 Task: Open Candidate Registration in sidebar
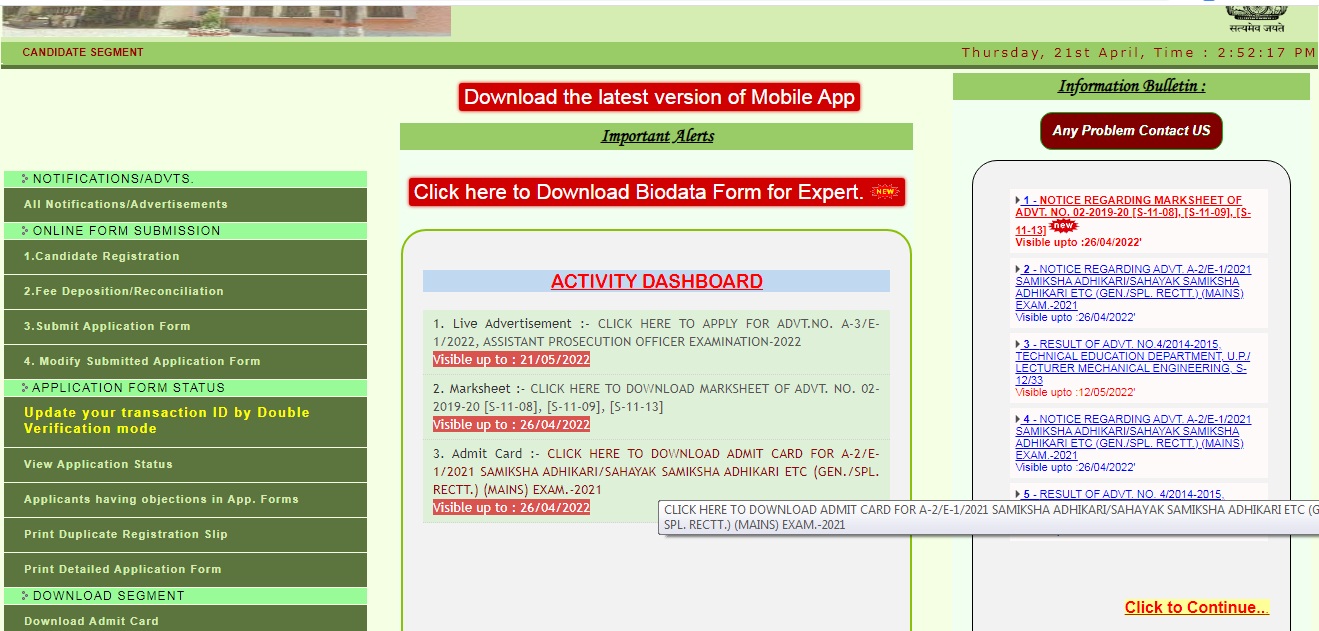click(102, 256)
